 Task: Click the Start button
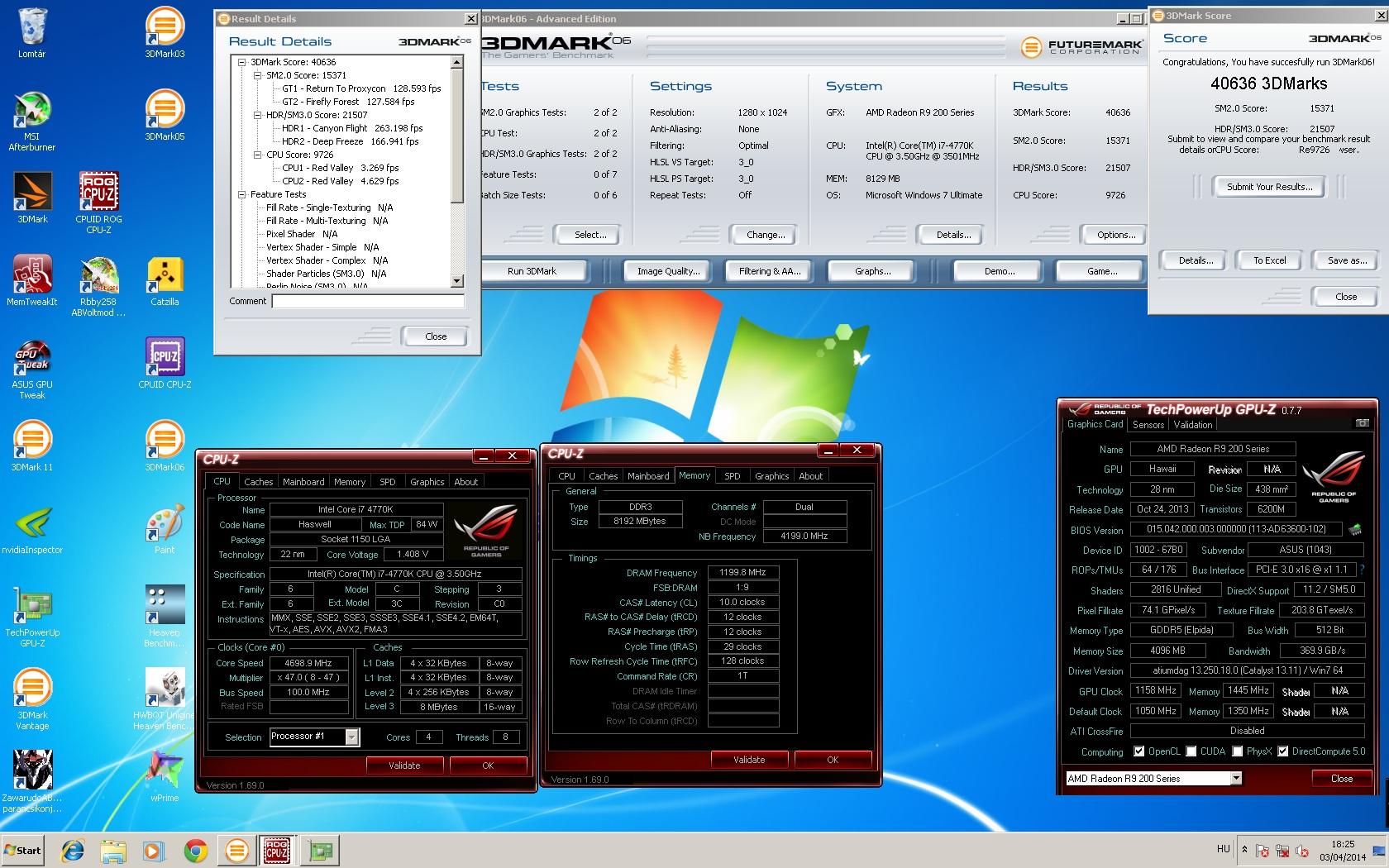tap(24, 851)
